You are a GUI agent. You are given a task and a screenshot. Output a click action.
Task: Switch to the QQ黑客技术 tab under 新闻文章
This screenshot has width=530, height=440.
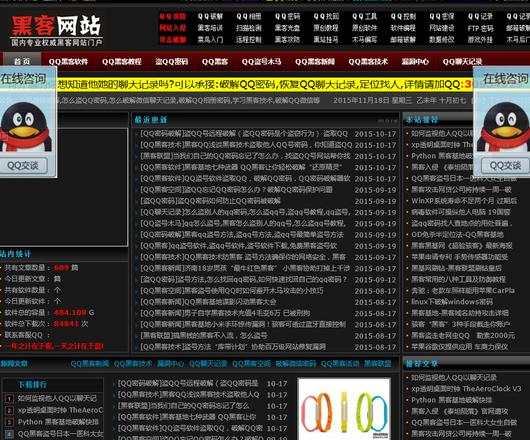point(133,364)
